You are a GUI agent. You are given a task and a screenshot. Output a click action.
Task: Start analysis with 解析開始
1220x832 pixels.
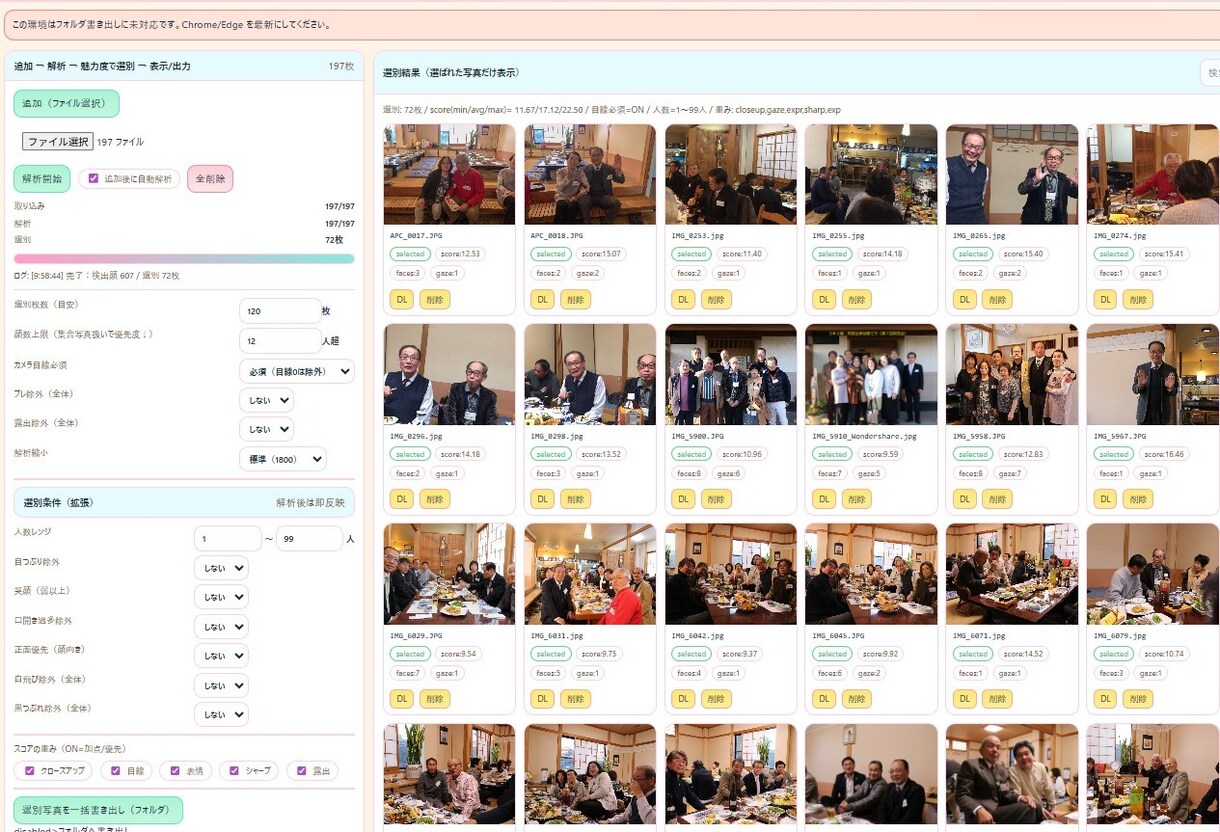pyautogui.click(x=42, y=179)
